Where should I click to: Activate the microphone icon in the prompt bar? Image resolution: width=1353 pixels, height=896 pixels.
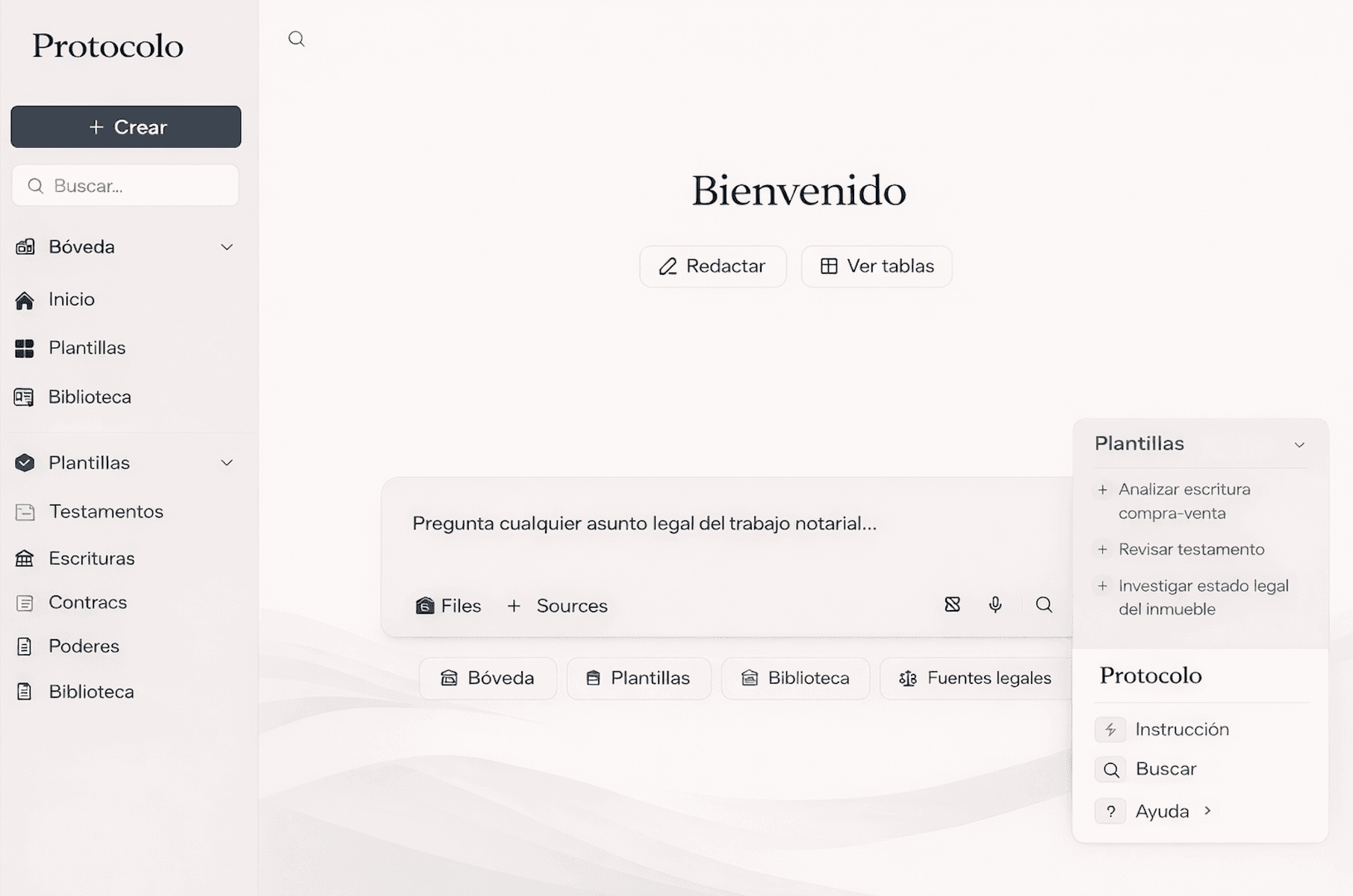tap(995, 605)
